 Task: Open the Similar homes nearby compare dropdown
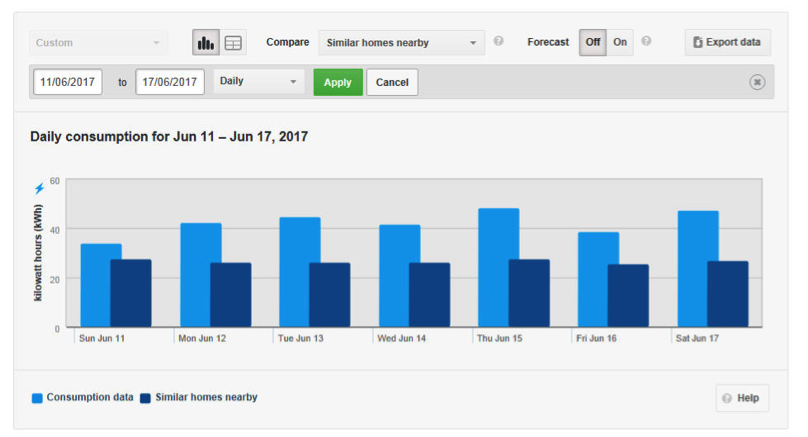click(401, 43)
